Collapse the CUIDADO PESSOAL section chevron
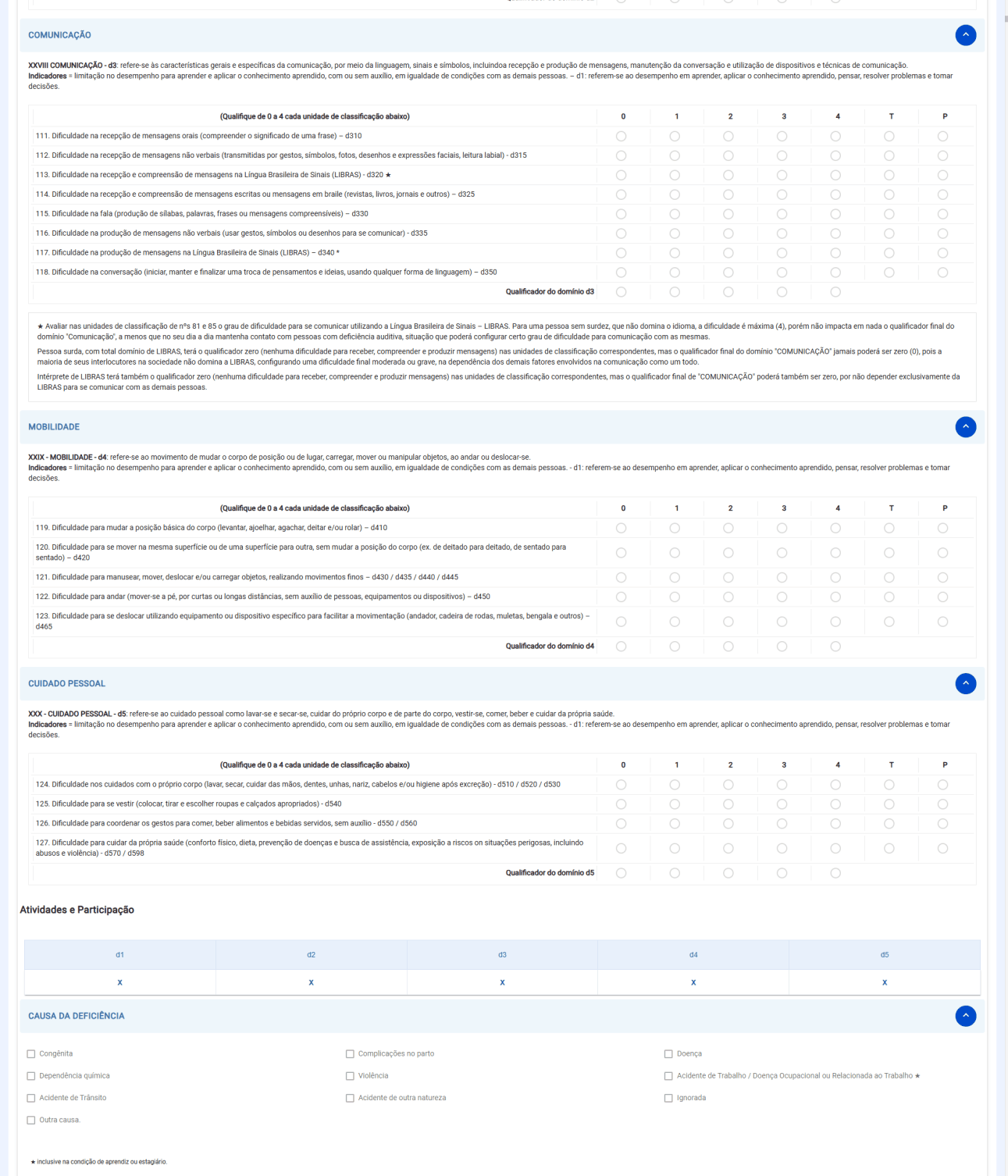The image size is (1008, 1176). [965, 683]
